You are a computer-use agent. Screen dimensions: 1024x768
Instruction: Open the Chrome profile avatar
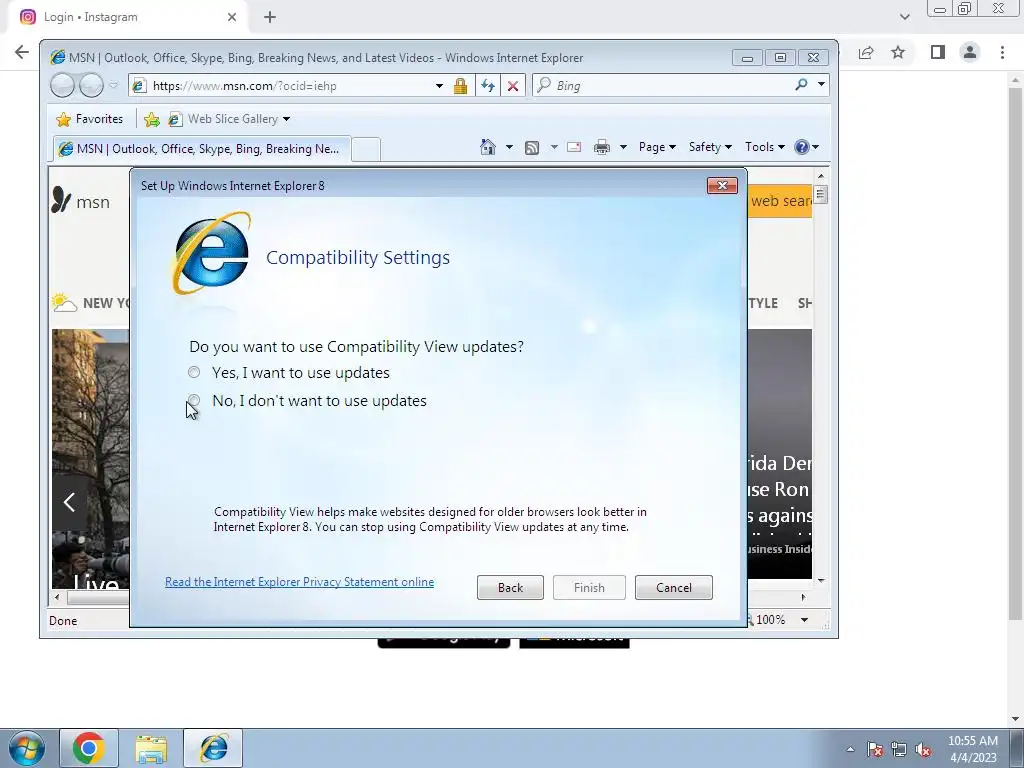click(x=970, y=52)
